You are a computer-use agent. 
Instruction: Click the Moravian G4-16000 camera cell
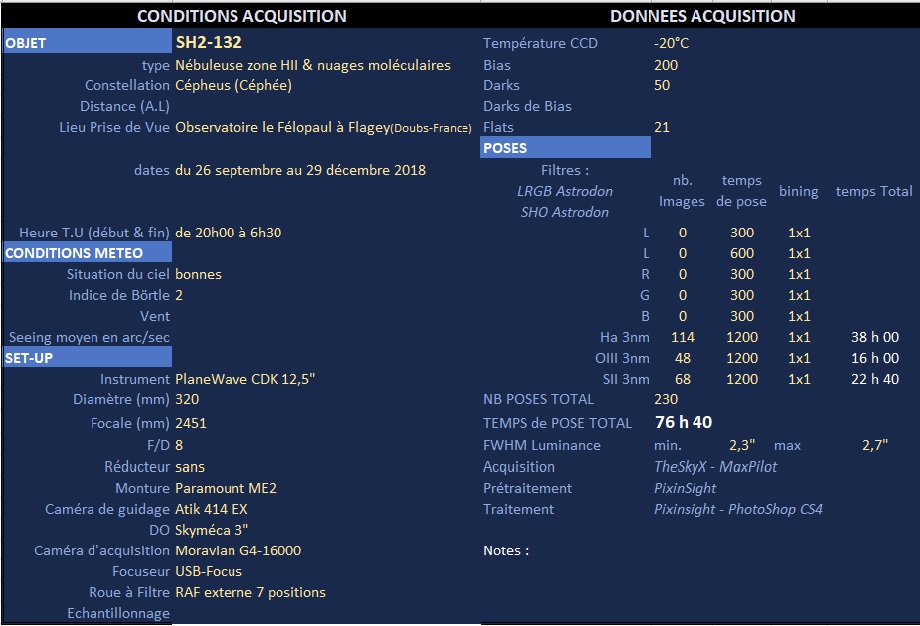[237, 550]
